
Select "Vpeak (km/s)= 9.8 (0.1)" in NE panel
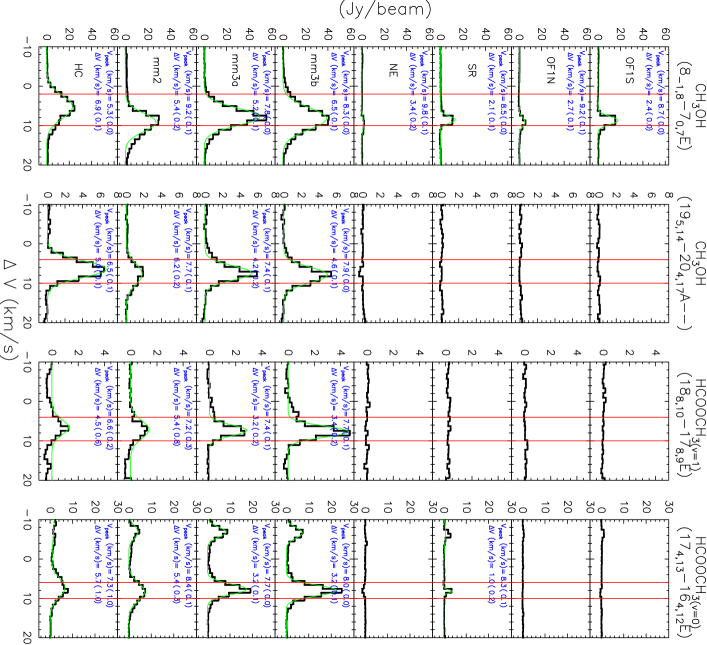click(x=425, y=90)
